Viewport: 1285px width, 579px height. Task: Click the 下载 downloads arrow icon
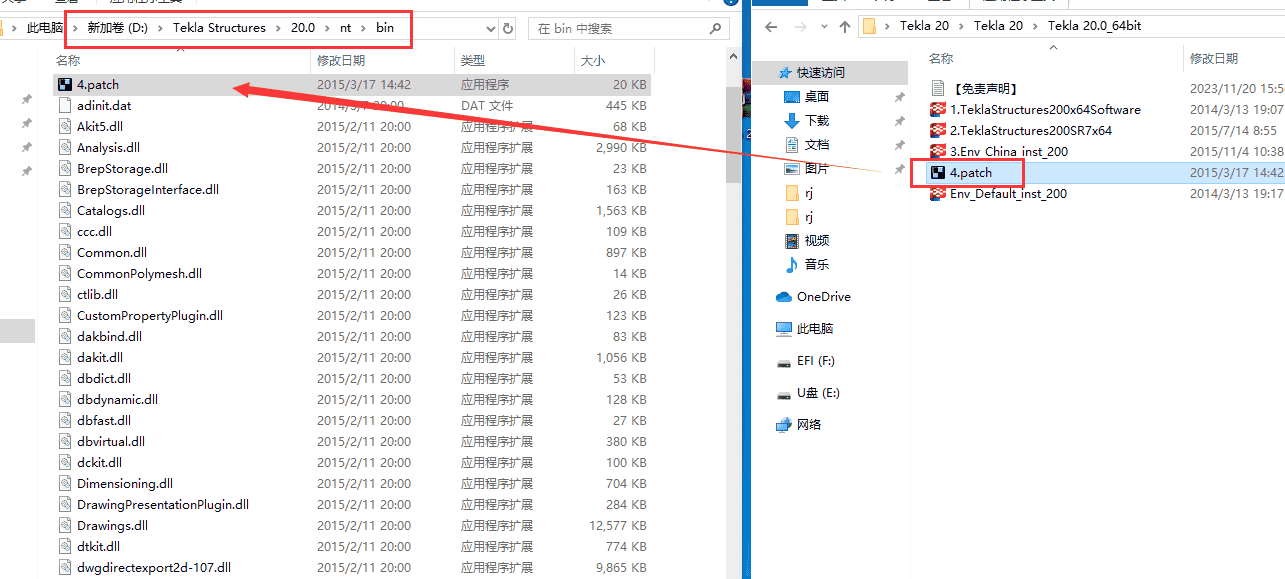tap(792, 120)
